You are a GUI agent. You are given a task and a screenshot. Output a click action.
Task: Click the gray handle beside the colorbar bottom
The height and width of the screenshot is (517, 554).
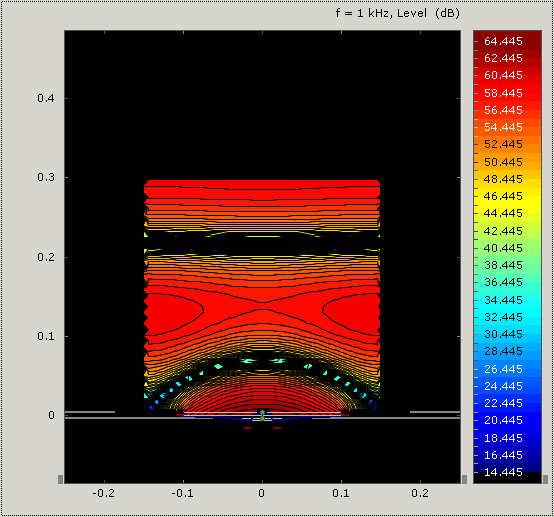[x=545, y=479]
